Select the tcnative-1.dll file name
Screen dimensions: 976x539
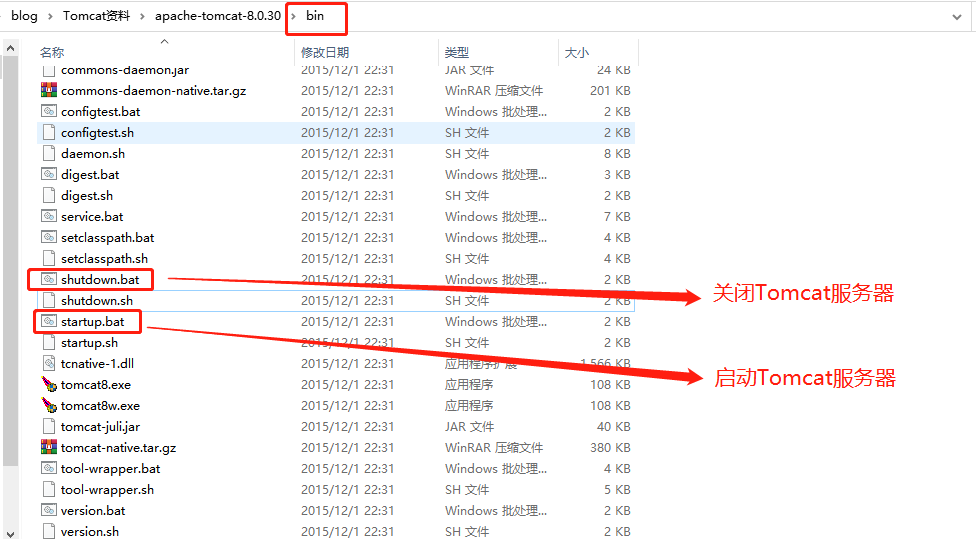point(97,363)
